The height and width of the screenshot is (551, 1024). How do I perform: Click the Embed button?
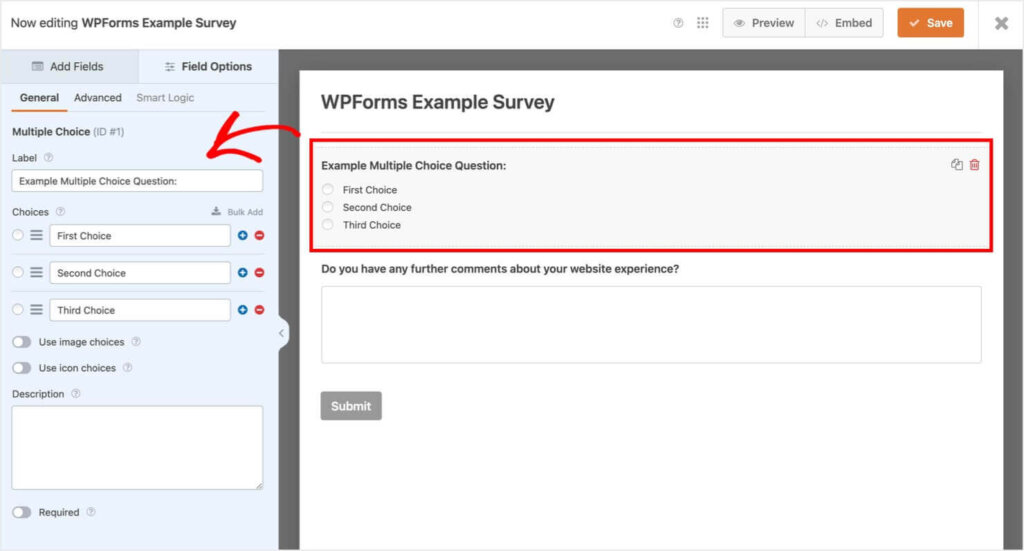(x=844, y=23)
